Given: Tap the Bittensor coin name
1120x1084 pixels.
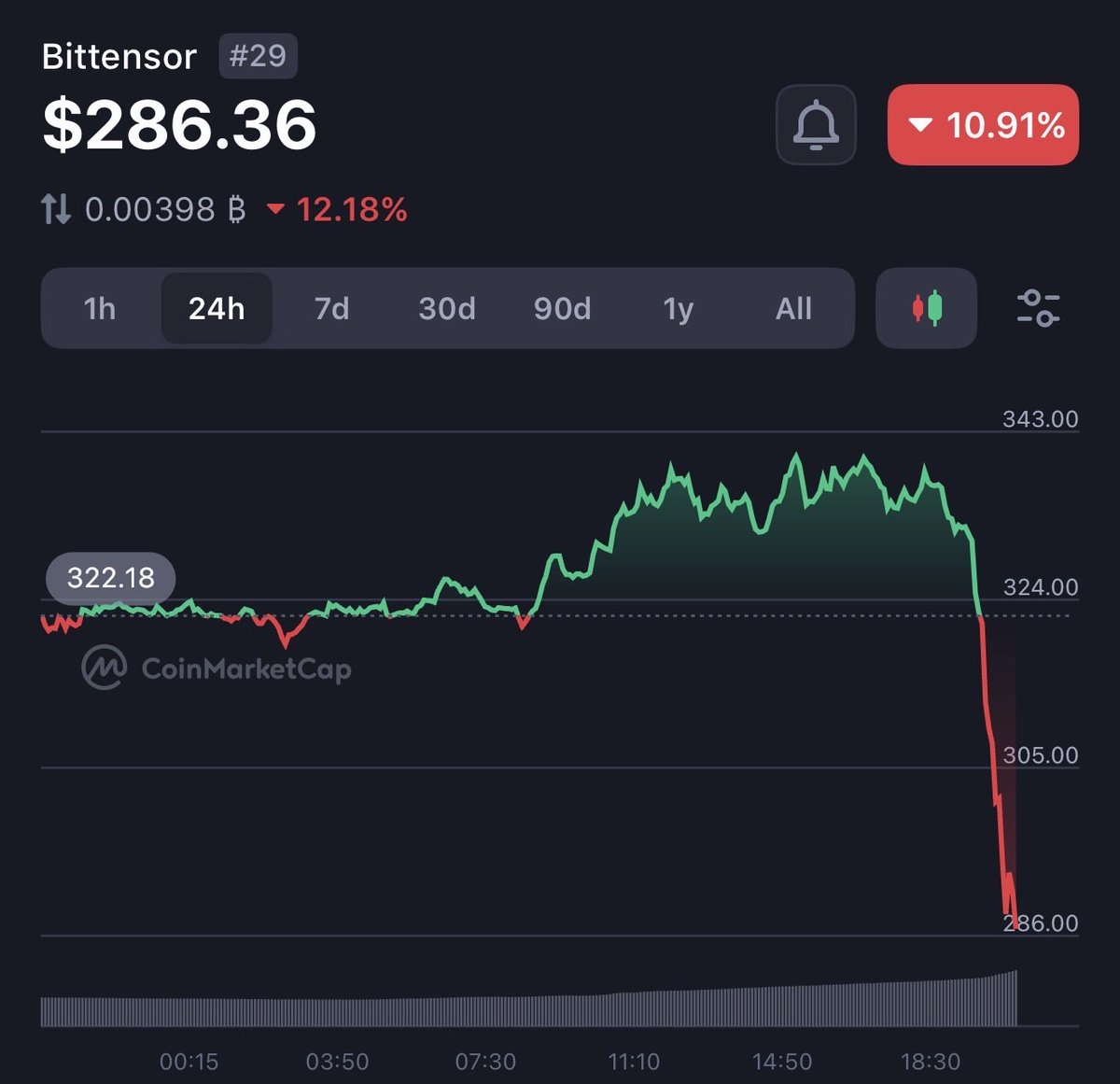Looking at the screenshot, I should [x=119, y=56].
